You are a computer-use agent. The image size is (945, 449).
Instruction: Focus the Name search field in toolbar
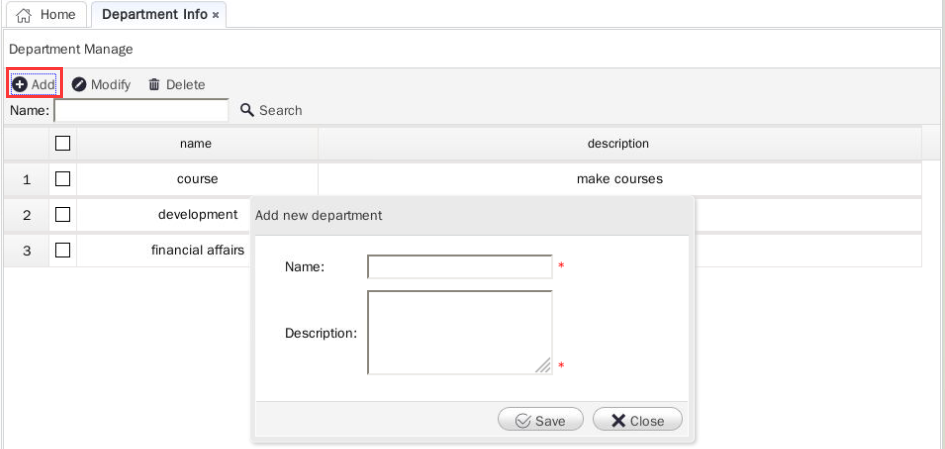coord(141,110)
